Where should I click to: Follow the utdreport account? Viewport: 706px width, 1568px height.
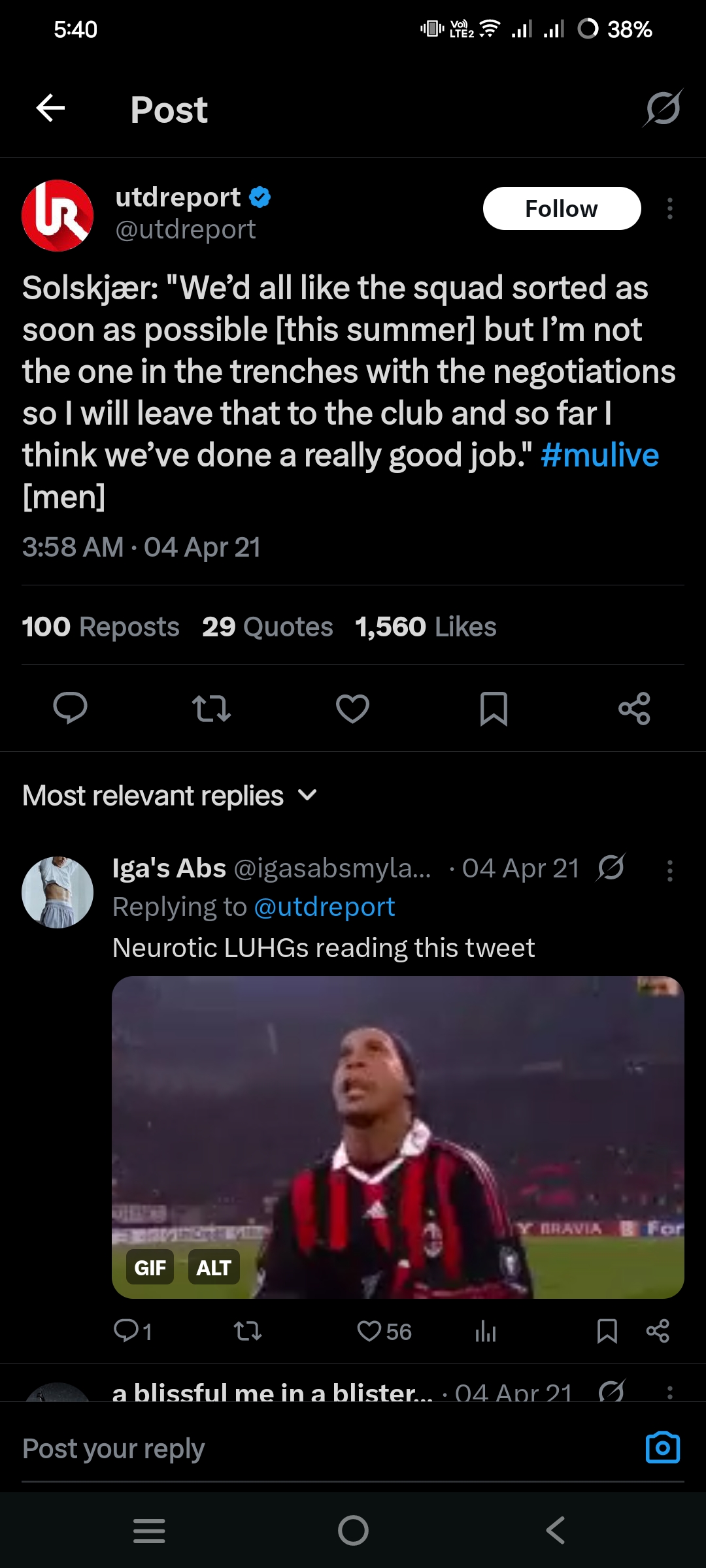562,209
